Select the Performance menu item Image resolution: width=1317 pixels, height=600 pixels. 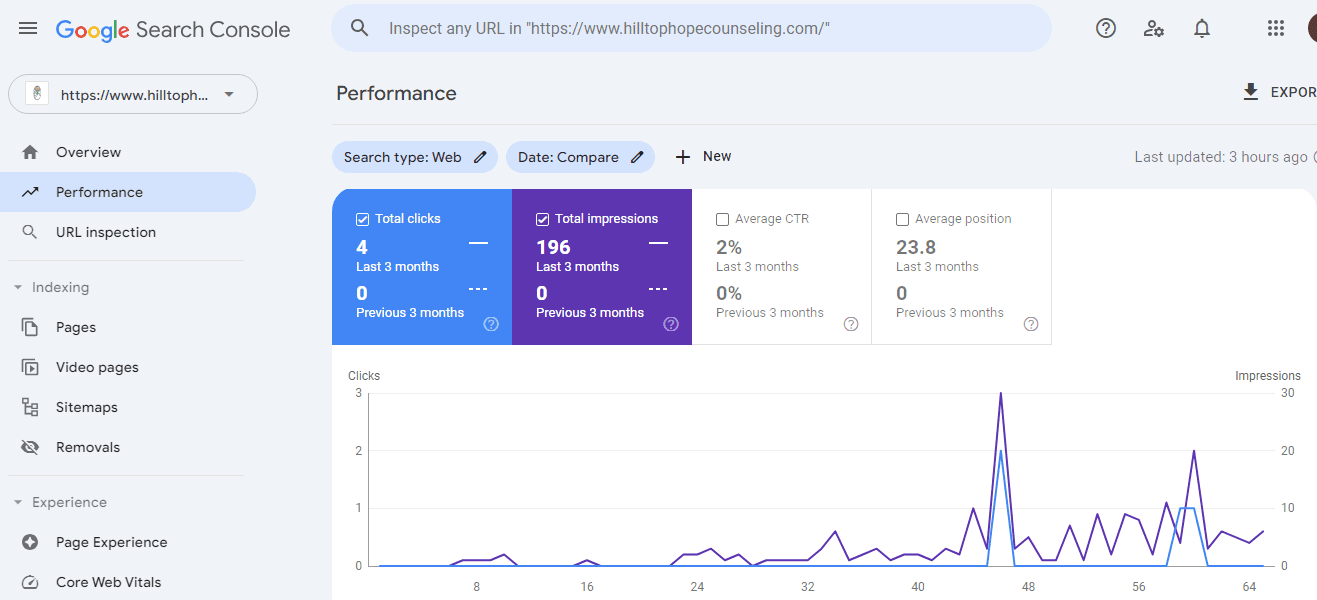click(x=128, y=192)
